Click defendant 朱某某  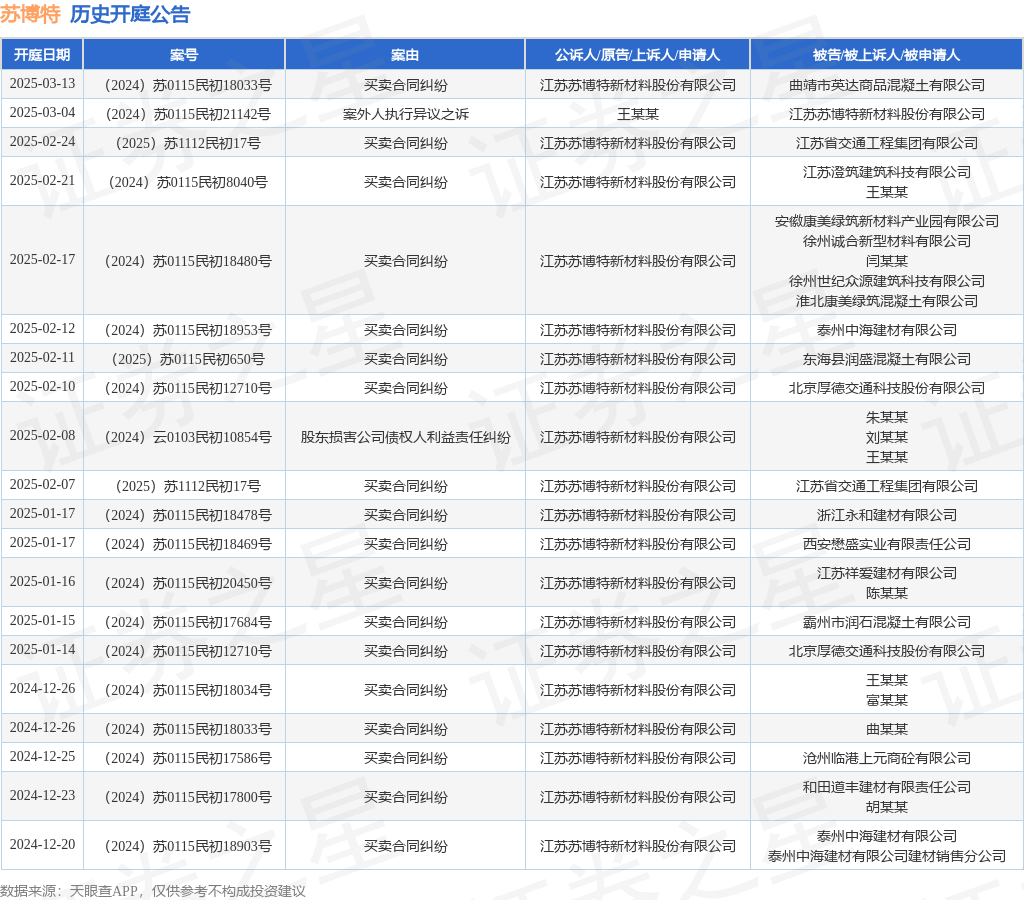click(x=887, y=417)
